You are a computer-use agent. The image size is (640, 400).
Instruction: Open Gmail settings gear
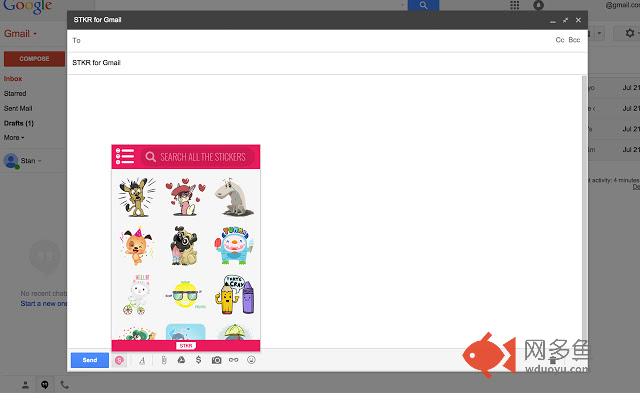point(630,33)
